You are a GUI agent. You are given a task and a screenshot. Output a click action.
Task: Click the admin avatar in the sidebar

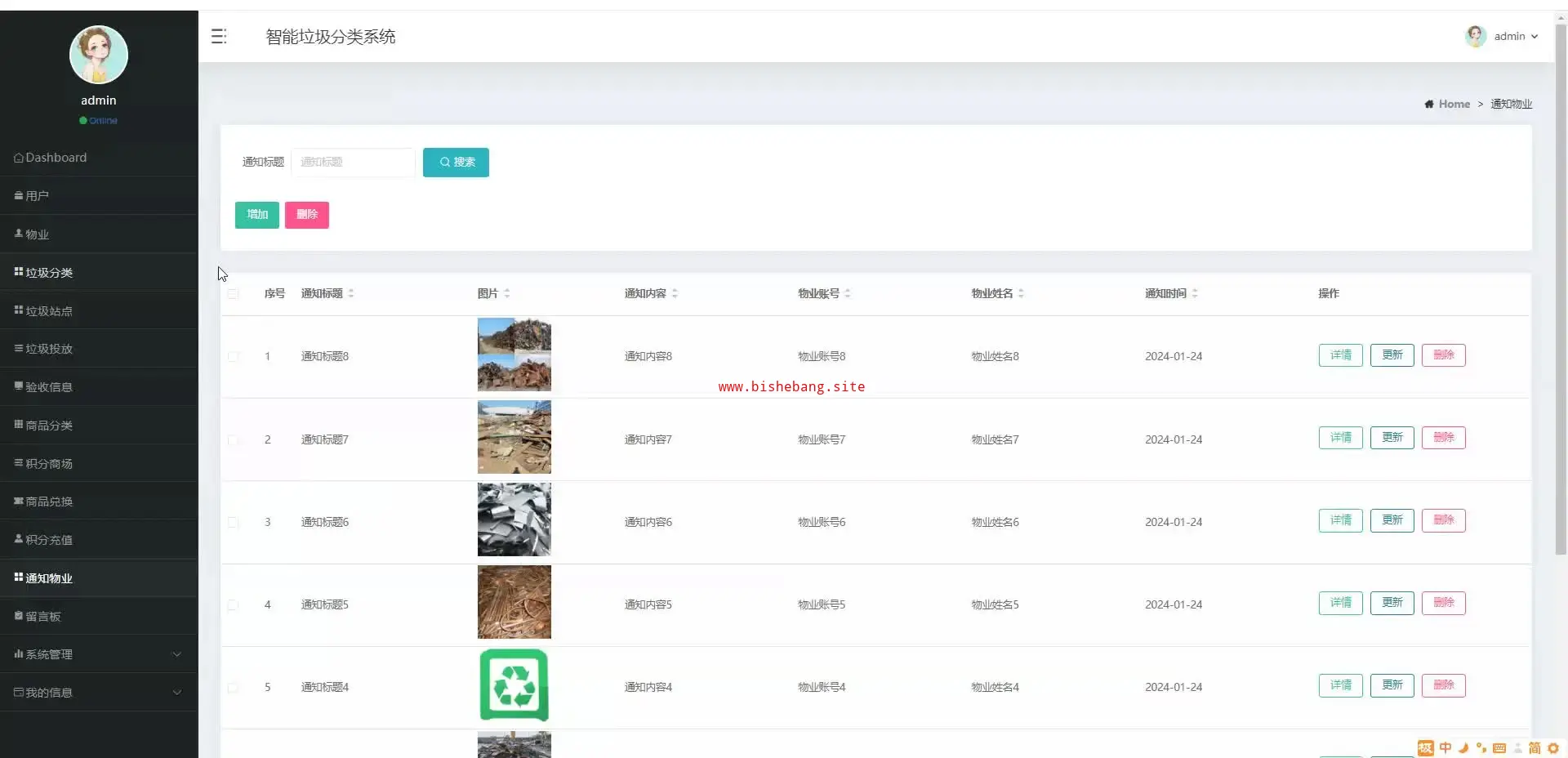tap(99, 55)
